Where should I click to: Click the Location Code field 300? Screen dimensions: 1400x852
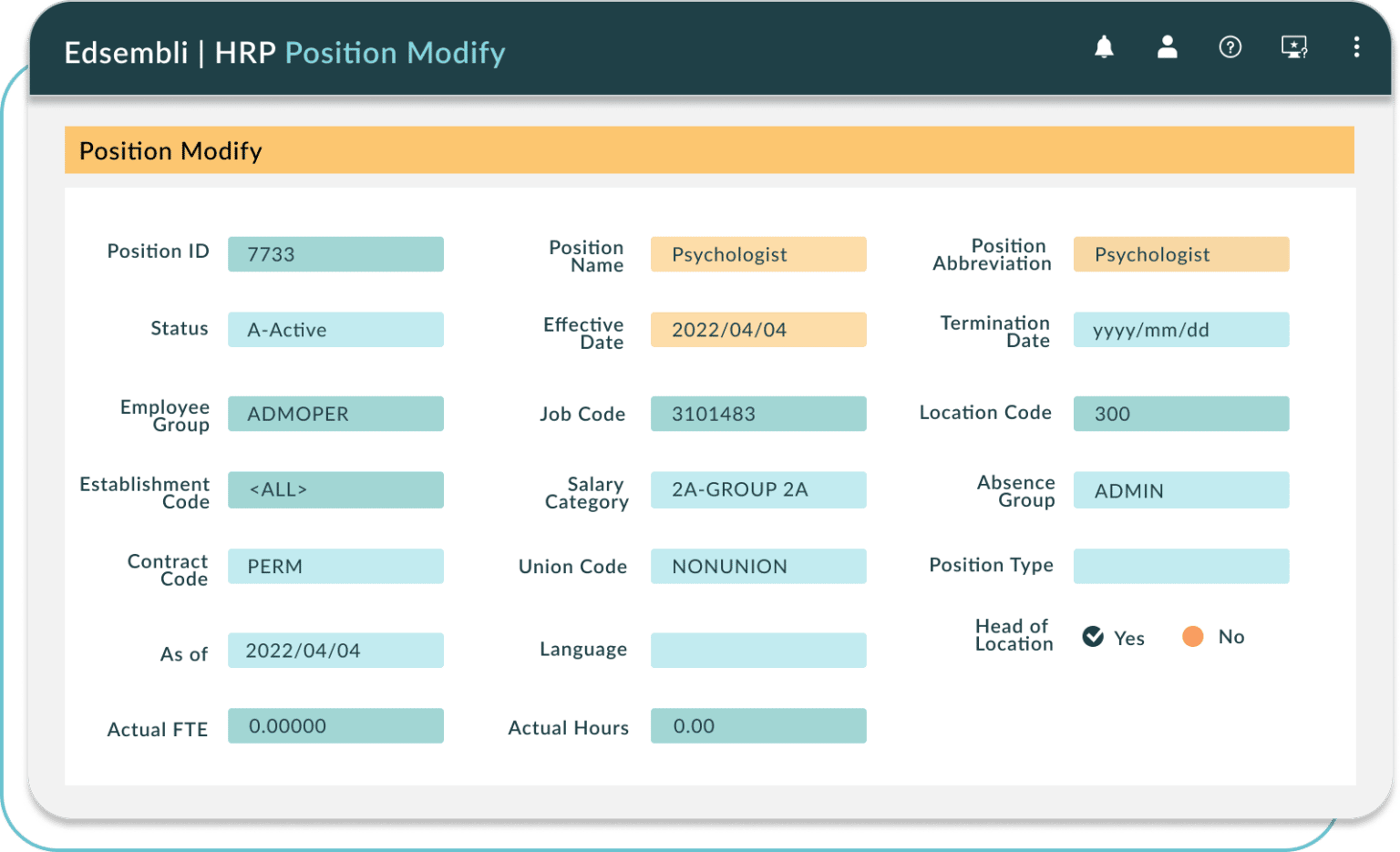pyautogui.click(x=1181, y=414)
